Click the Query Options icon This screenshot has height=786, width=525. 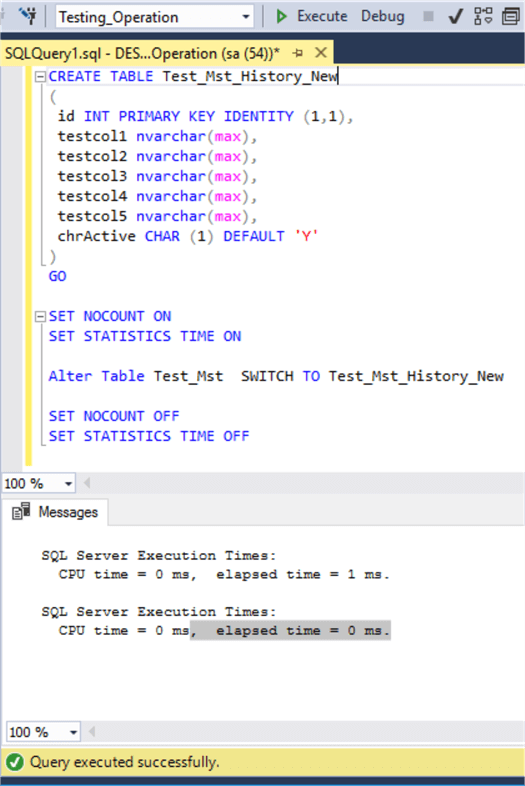511,17
